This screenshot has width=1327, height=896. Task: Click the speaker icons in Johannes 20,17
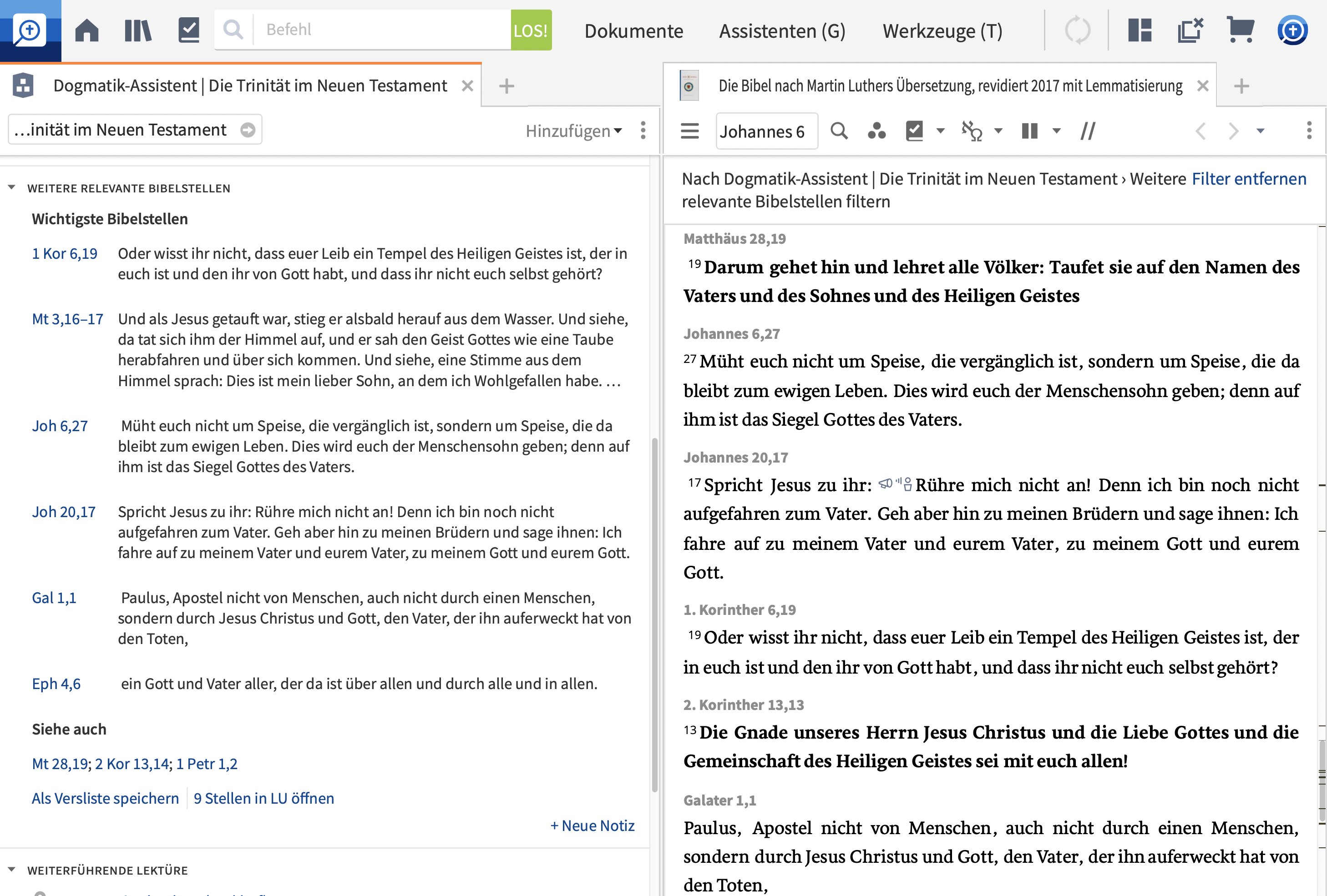[x=895, y=484]
